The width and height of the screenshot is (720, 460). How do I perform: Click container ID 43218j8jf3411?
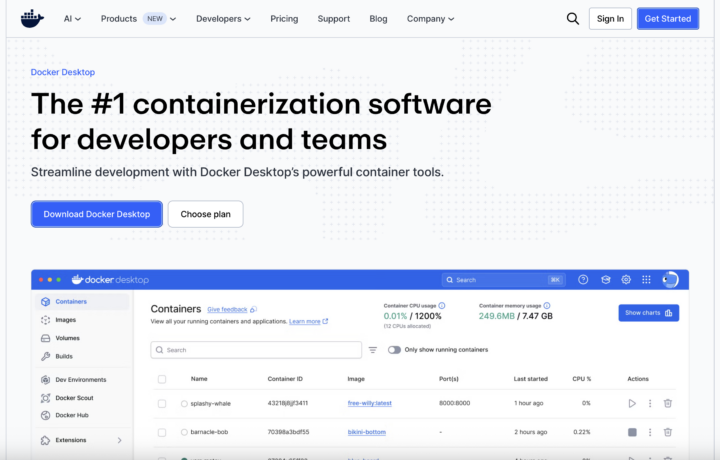[x=288, y=403]
